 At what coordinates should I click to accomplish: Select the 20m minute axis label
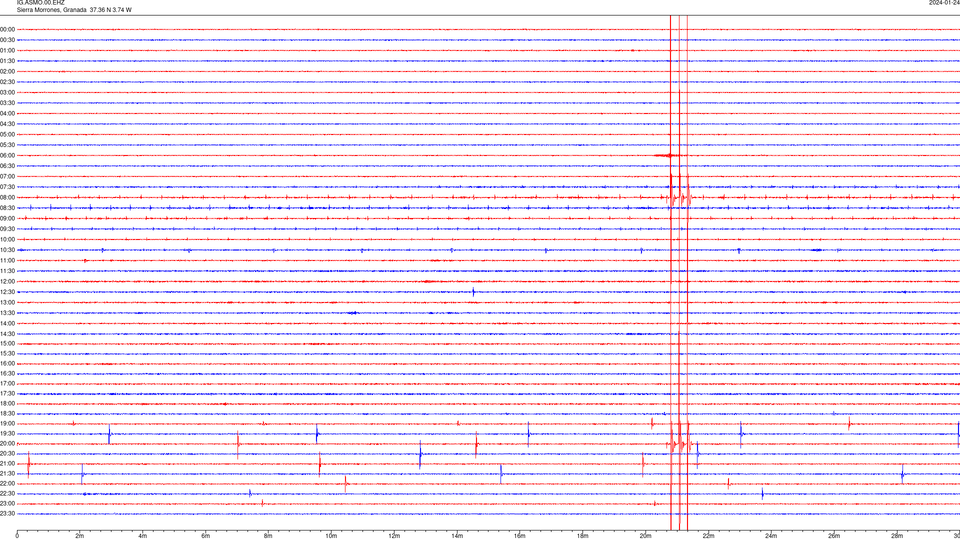(645, 536)
